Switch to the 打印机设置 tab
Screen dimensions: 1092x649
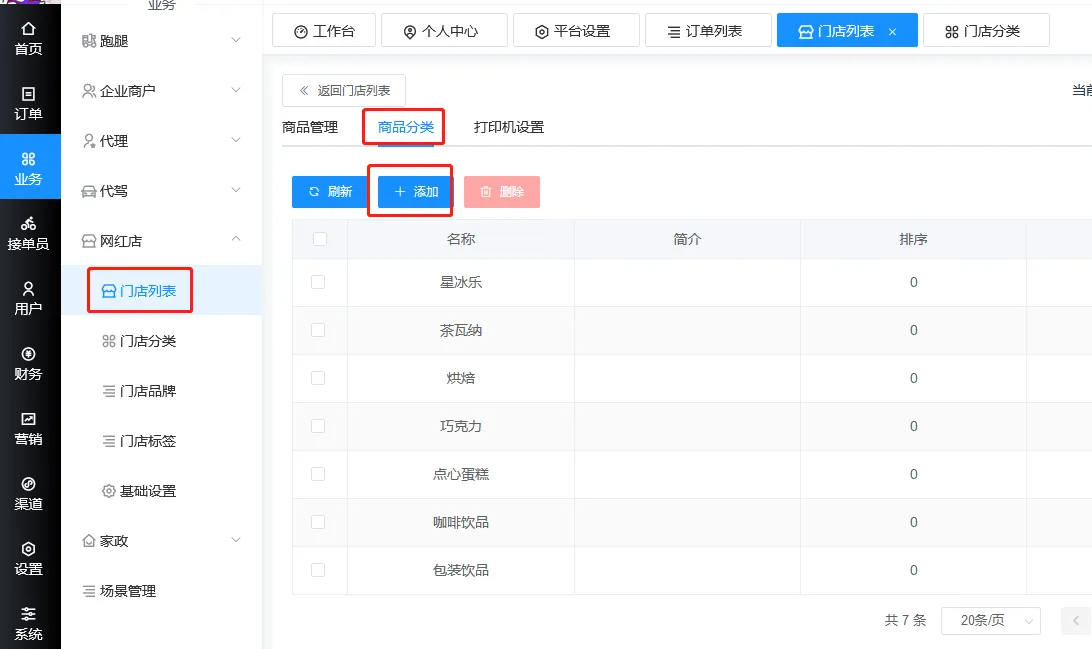pyautogui.click(x=508, y=127)
